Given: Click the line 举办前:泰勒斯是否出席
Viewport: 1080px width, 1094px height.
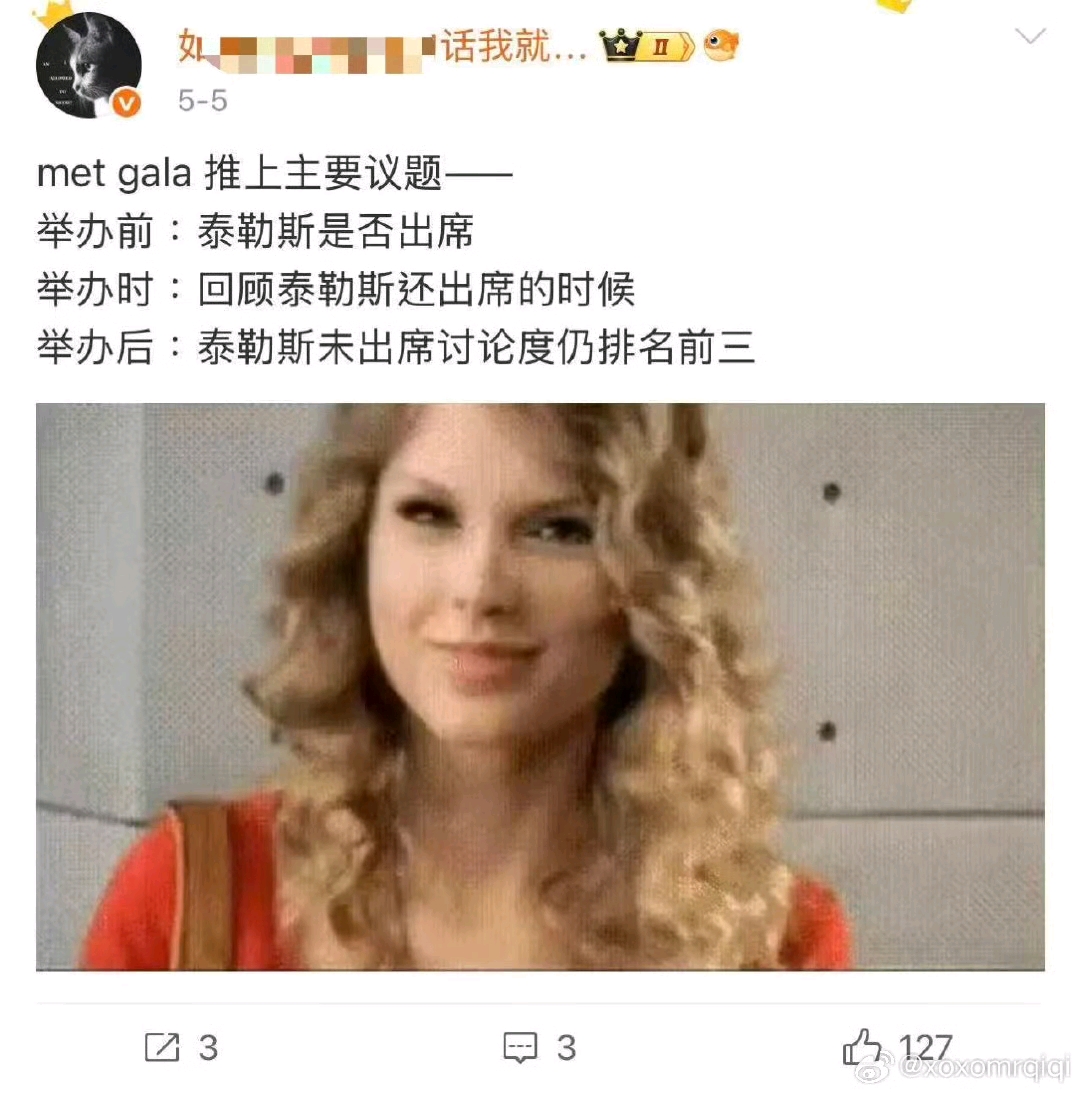Looking at the screenshot, I should coord(255,231).
